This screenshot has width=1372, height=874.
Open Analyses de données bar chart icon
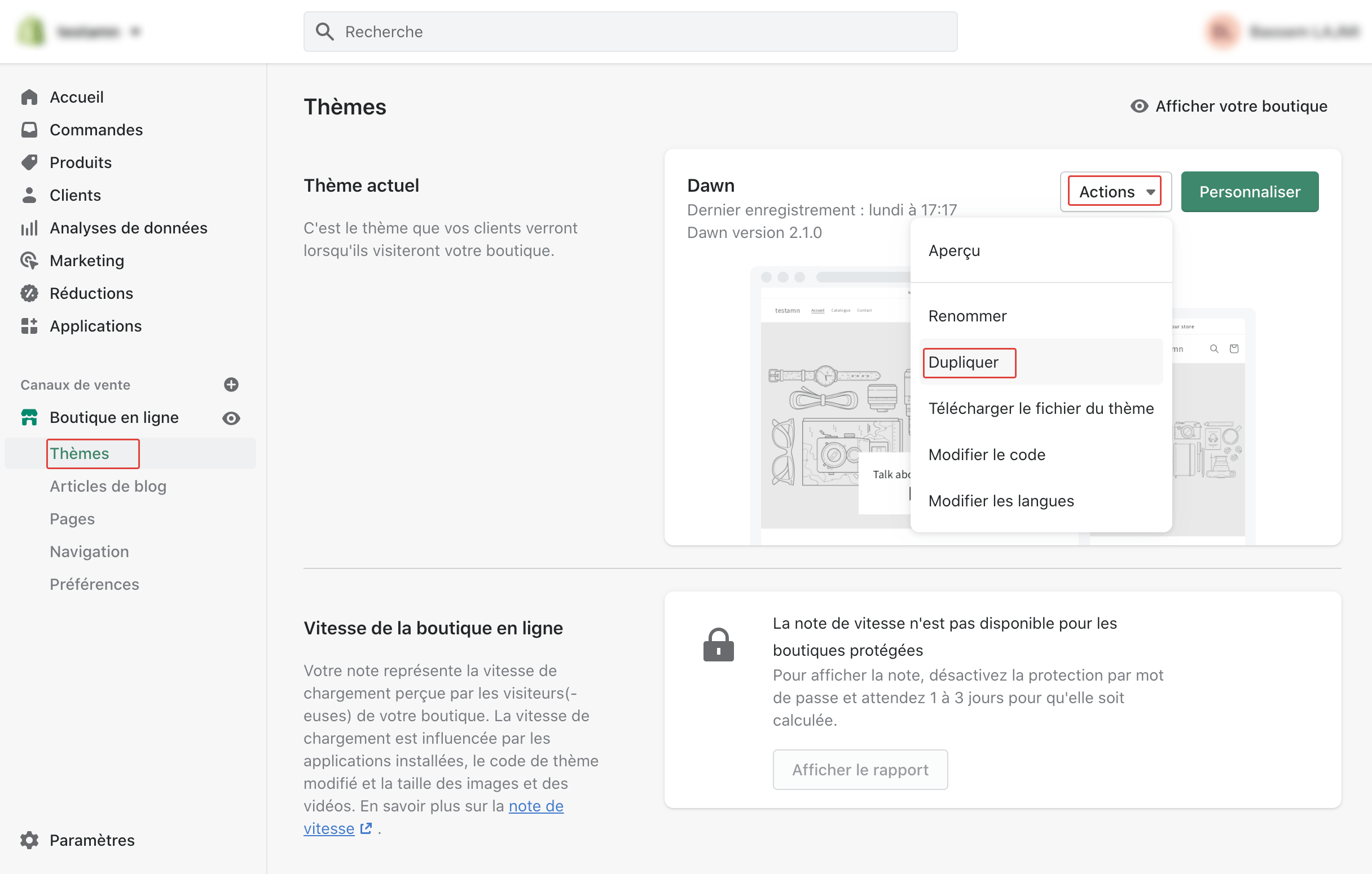pyautogui.click(x=29, y=228)
